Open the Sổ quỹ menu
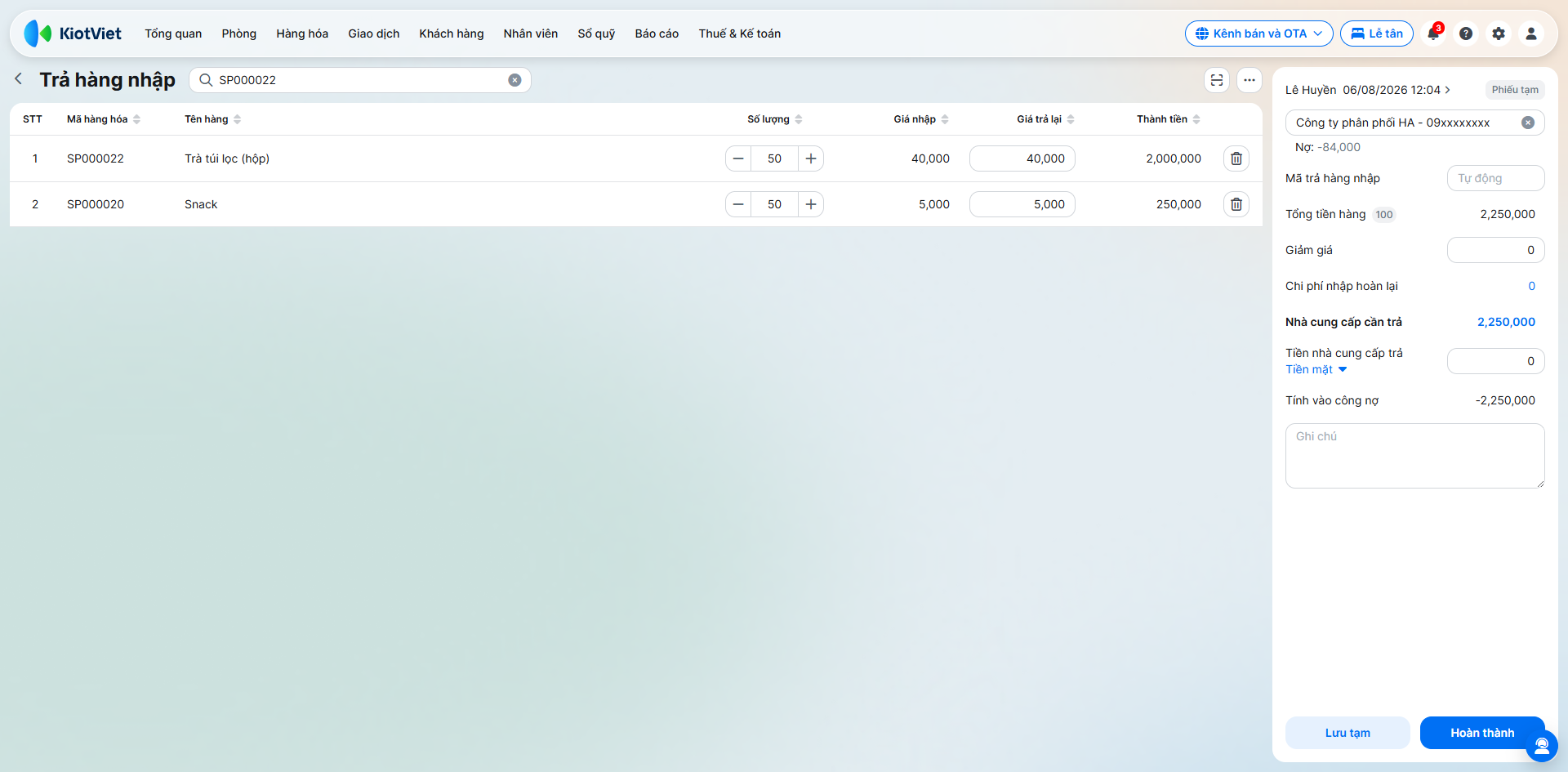1568x772 pixels. tap(596, 33)
